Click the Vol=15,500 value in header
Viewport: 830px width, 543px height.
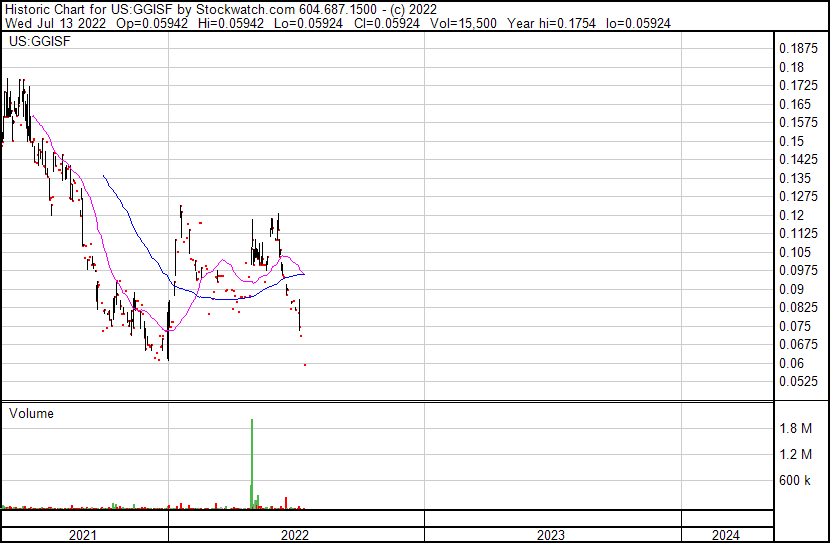coord(467,22)
